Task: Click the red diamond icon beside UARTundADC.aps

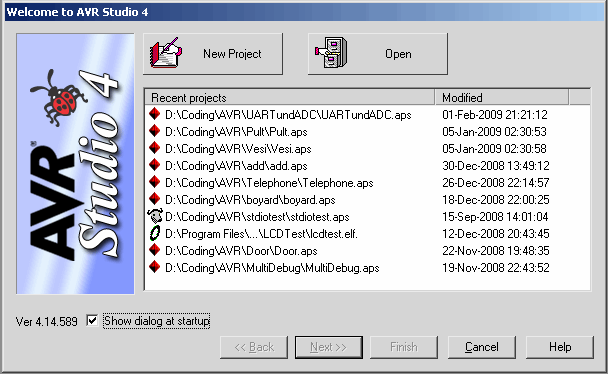Action: (x=155, y=114)
